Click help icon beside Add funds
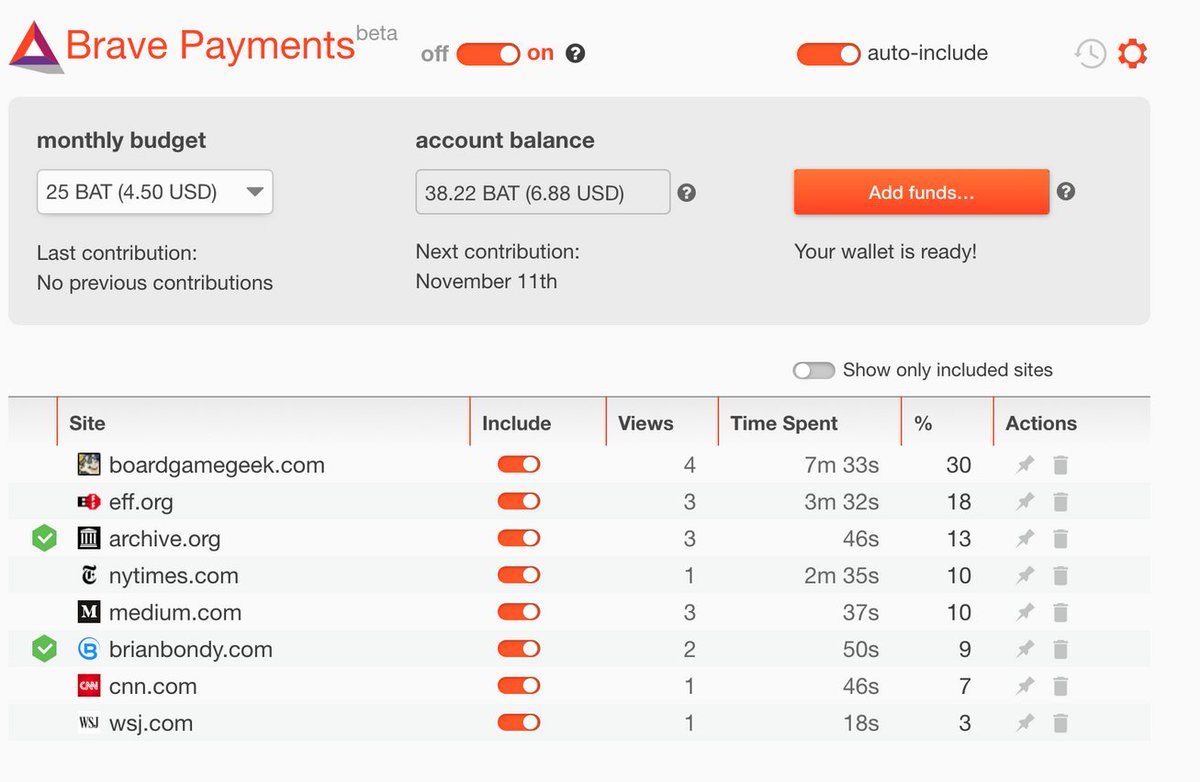 [1066, 191]
